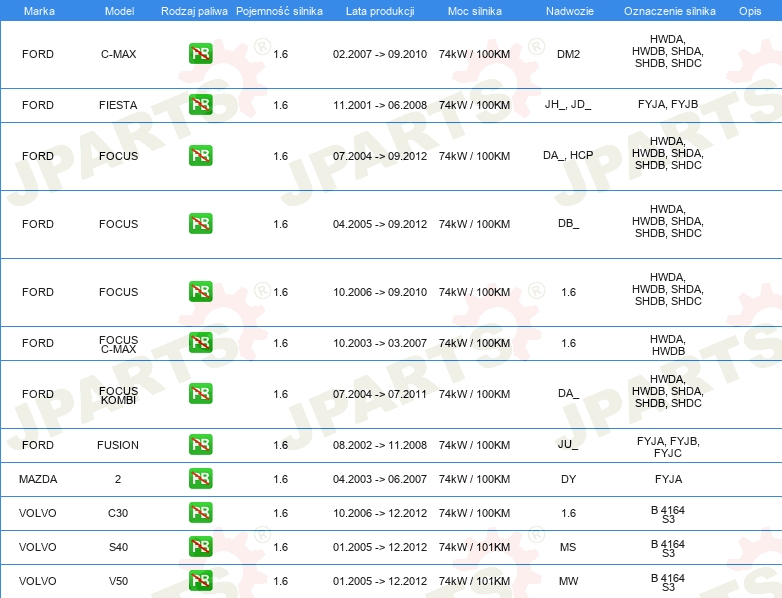The width and height of the screenshot is (782, 598).
Task: Click the petrol fuel icon in the VOLVO S40 row
Action: 200,547
